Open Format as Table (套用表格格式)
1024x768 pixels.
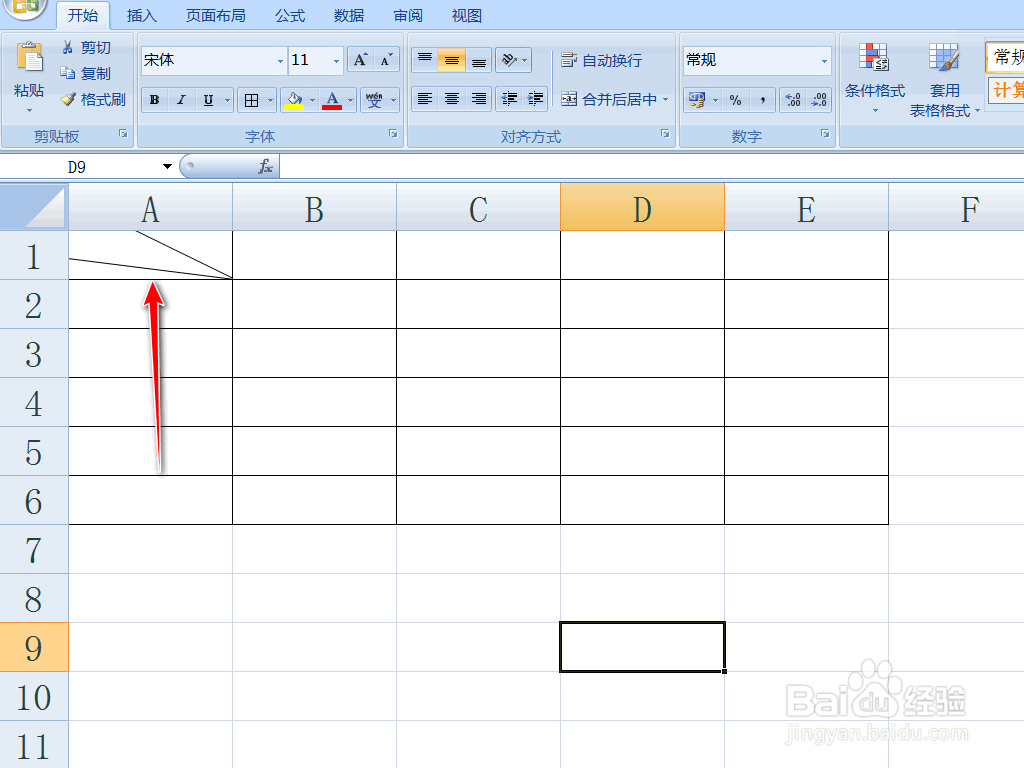click(x=944, y=80)
